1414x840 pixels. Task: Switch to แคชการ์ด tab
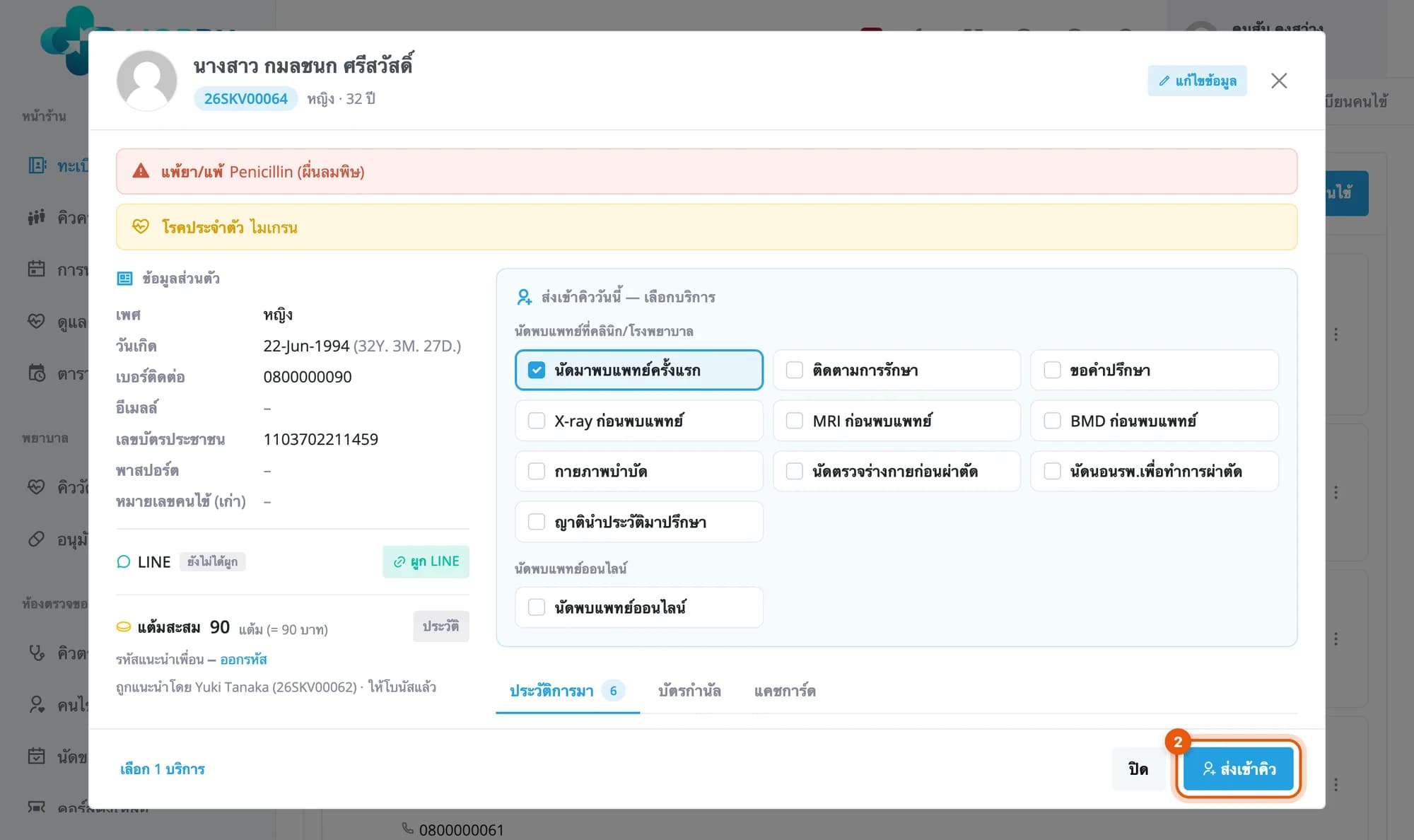click(785, 691)
